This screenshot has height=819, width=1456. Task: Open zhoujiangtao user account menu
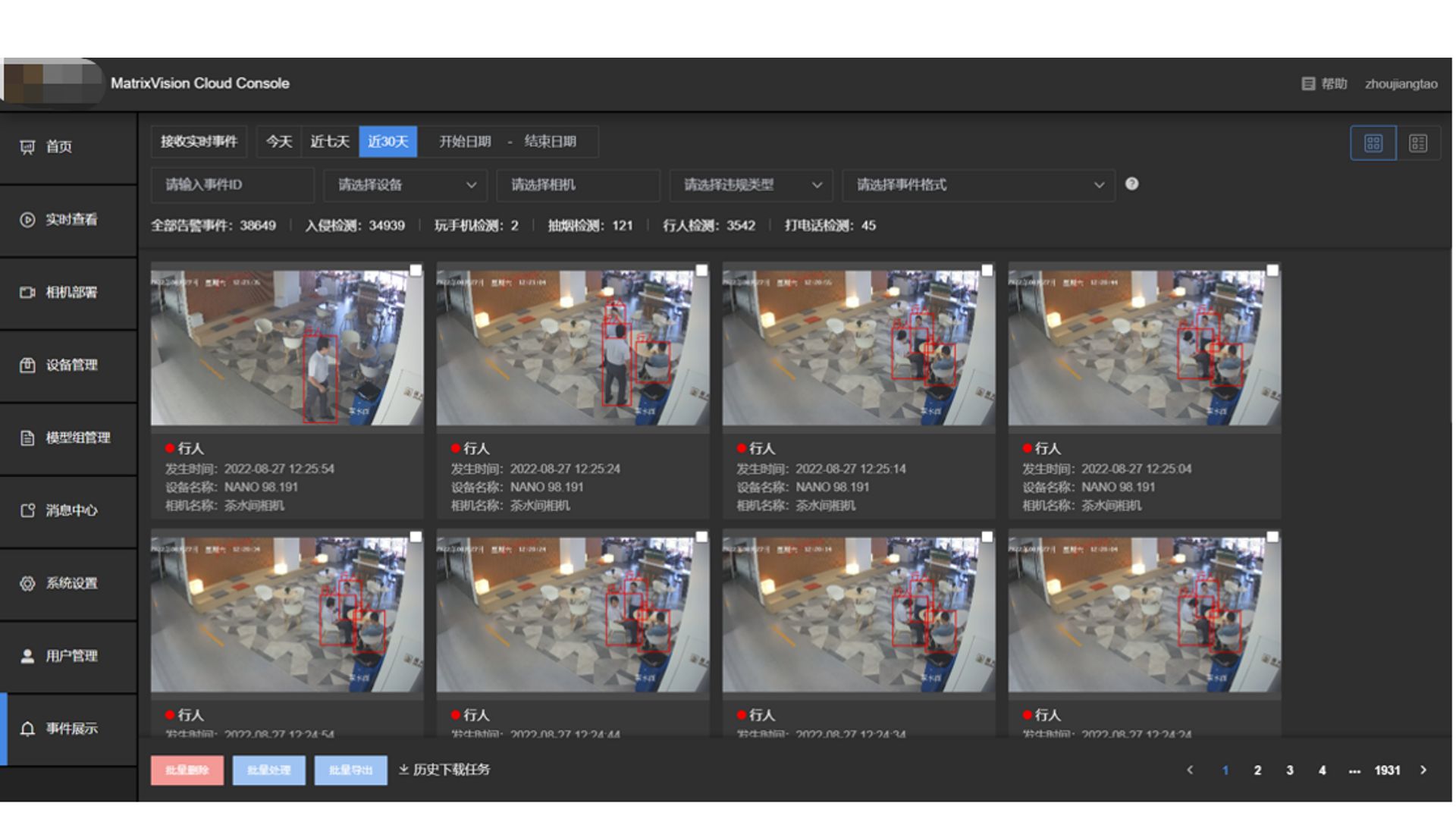[1401, 84]
